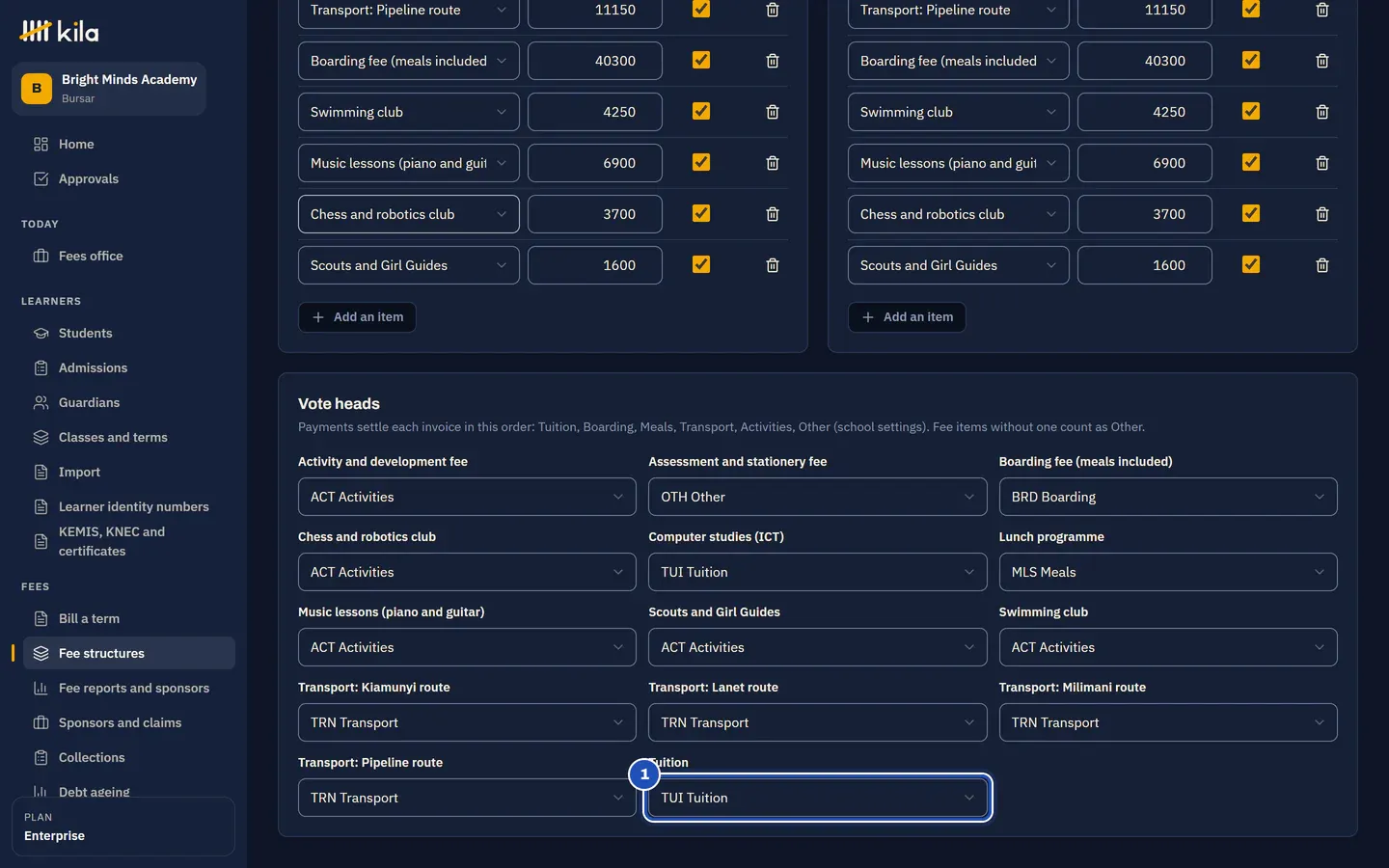Delete Boarding fee row in right panel
Screen dimensions: 1389x868
(1322, 61)
